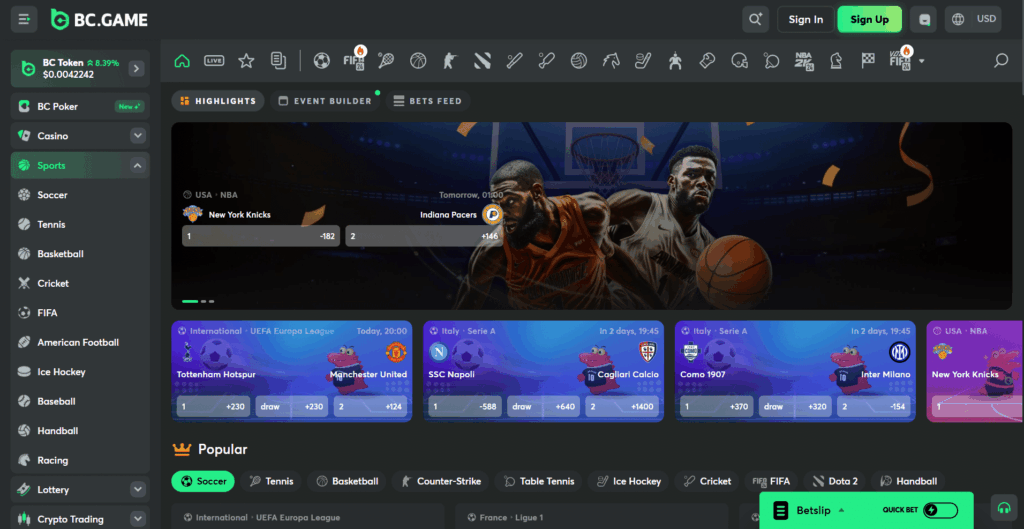Select the Popular Soccer tab
The image size is (1024, 529).
coord(203,481)
